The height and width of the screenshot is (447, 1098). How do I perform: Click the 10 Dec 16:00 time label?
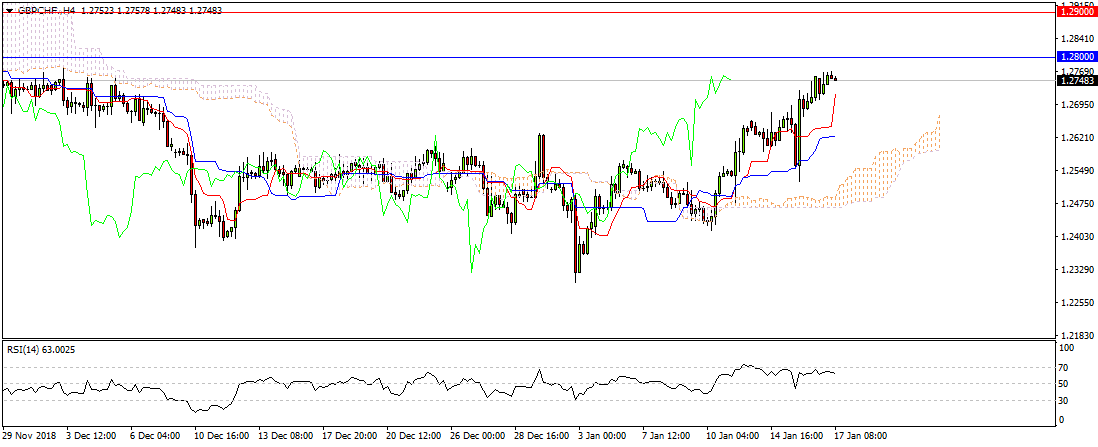[x=220, y=437]
